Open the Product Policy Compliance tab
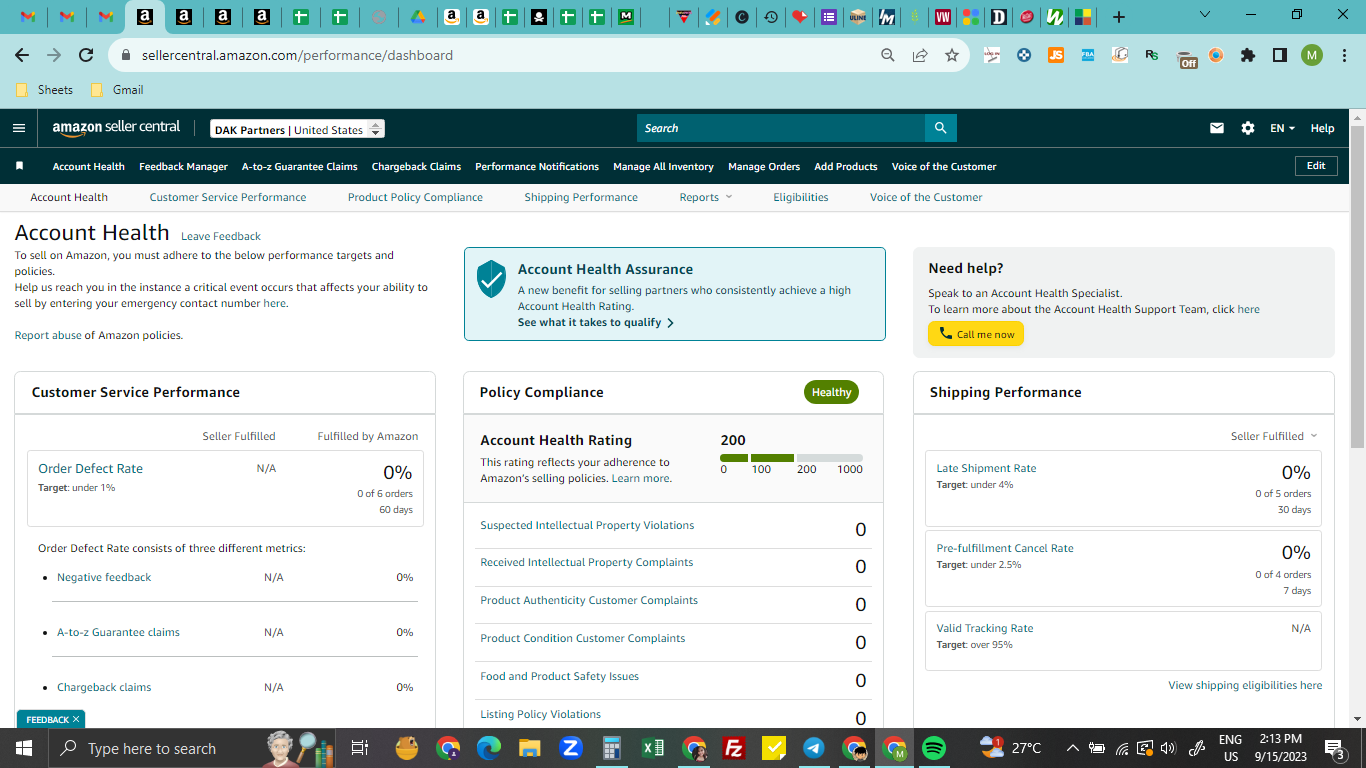Viewport: 1366px width, 768px height. (415, 197)
